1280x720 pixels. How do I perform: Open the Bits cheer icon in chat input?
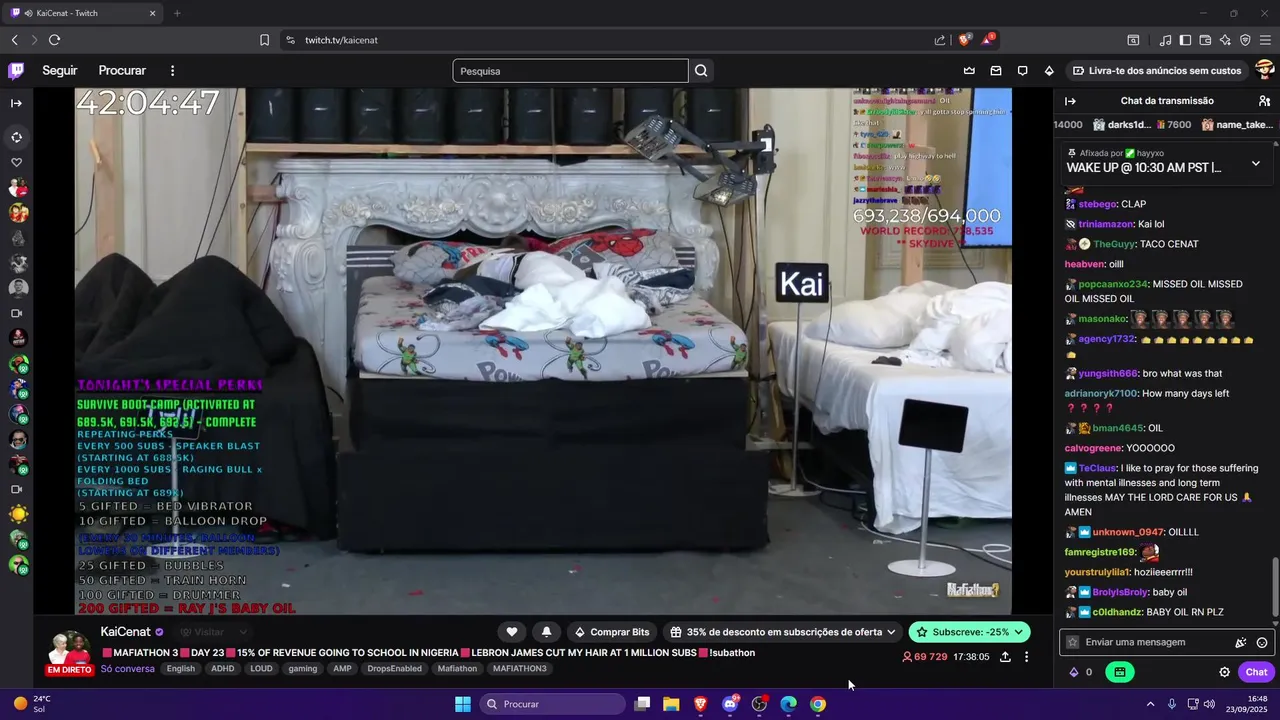[1241, 643]
